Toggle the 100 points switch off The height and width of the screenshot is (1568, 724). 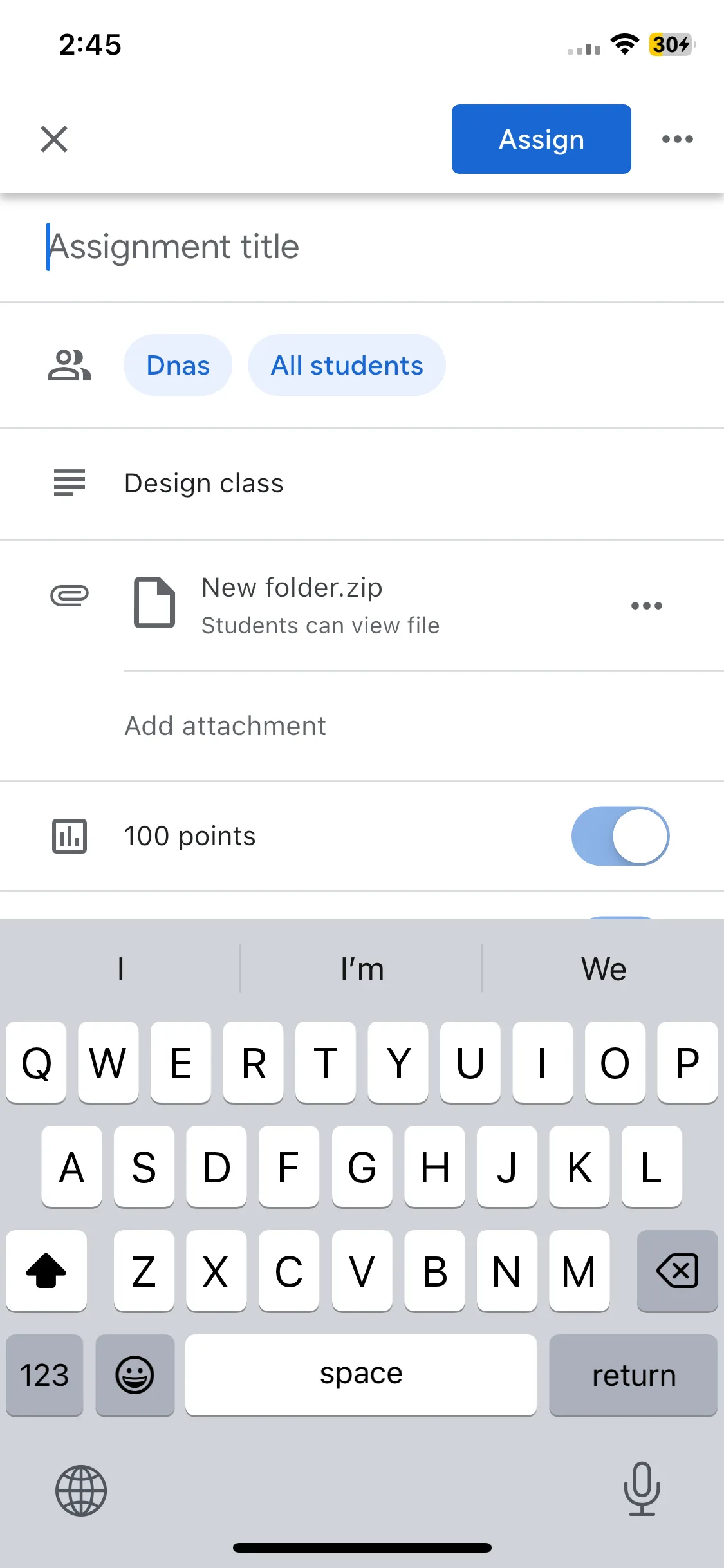[620, 836]
